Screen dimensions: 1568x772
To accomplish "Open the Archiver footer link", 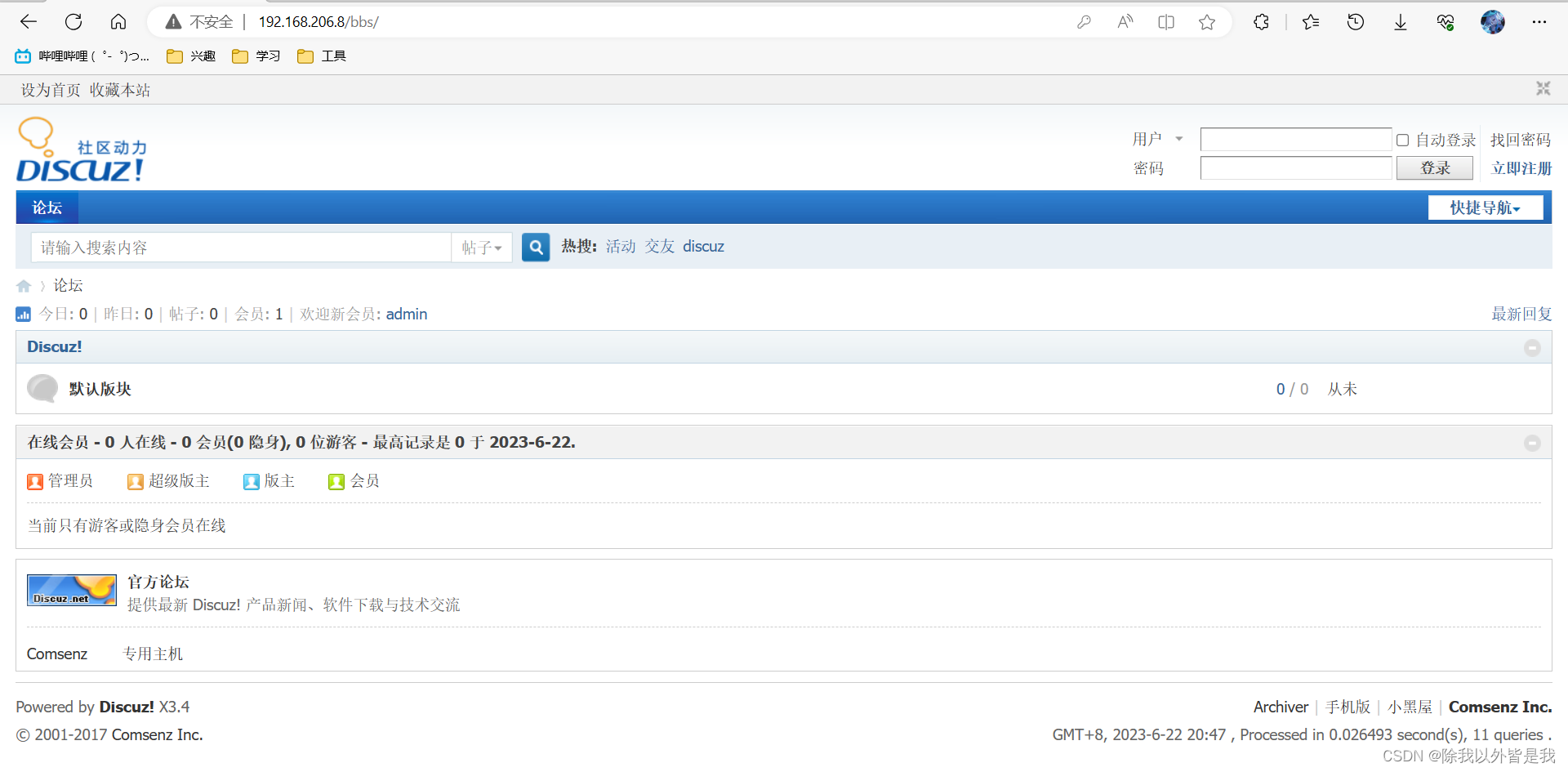I will click(x=1281, y=707).
